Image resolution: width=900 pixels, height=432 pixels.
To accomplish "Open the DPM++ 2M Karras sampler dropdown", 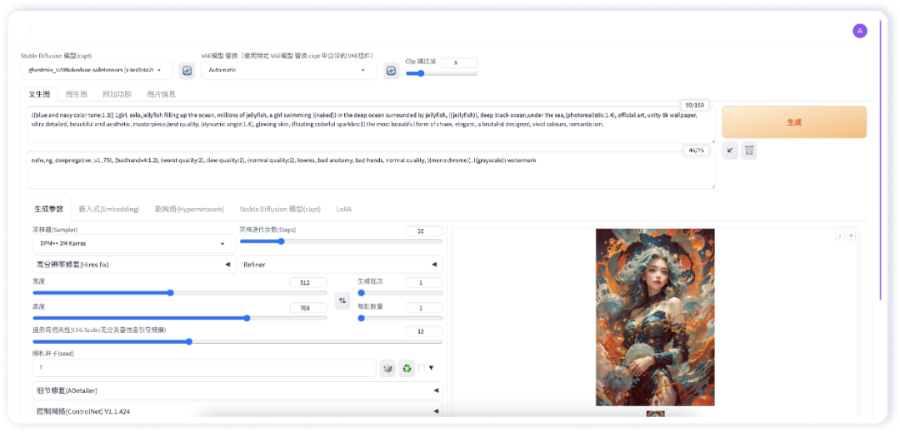I will [134, 243].
